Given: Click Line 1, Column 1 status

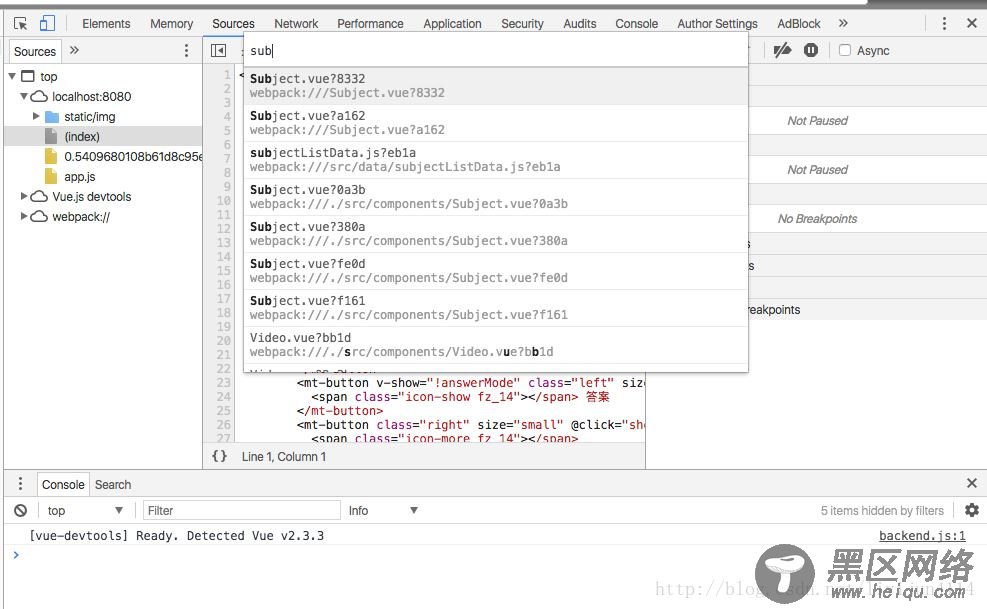Looking at the screenshot, I should tap(284, 457).
